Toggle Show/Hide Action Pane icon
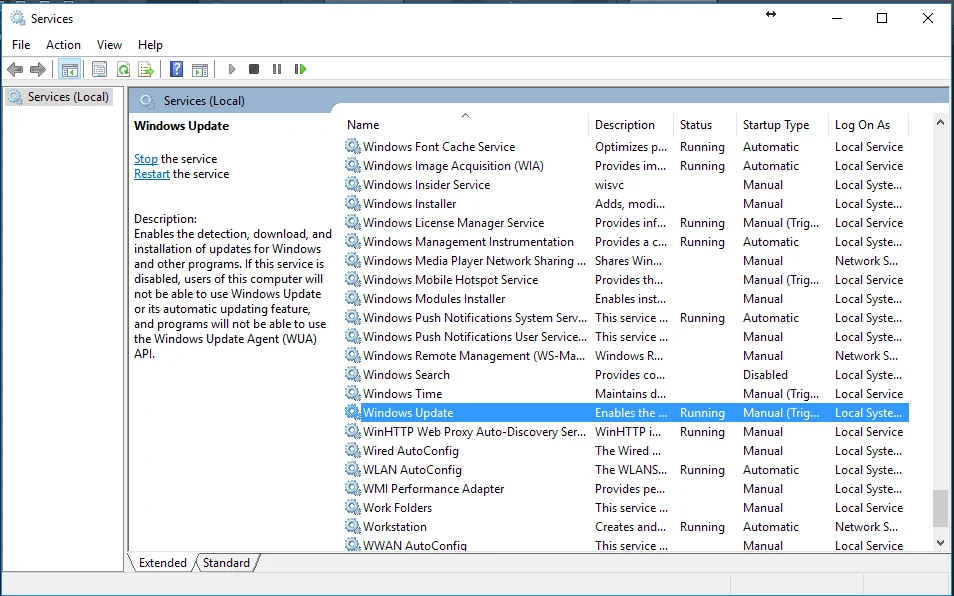 click(200, 69)
